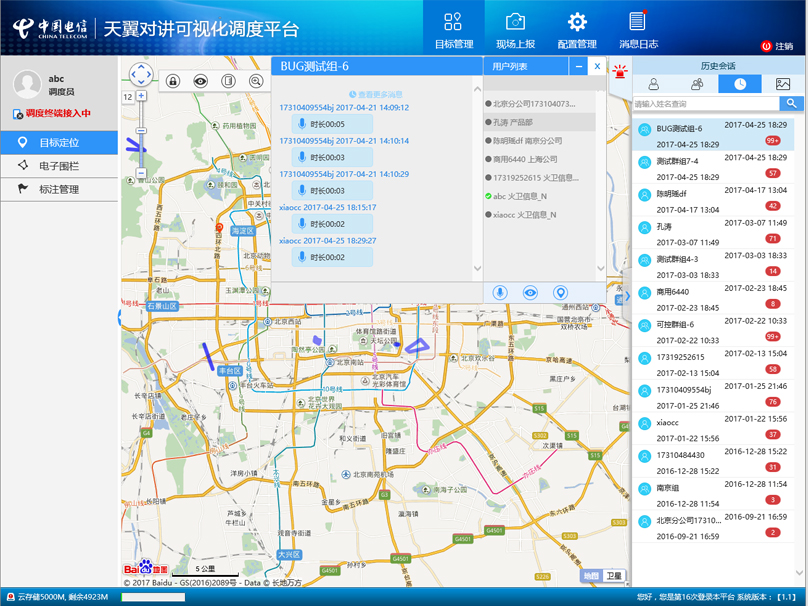Image resolution: width=808 pixels, height=606 pixels.
Task: Select 目标定位 in sidebar
Action: pyautogui.click(x=59, y=142)
